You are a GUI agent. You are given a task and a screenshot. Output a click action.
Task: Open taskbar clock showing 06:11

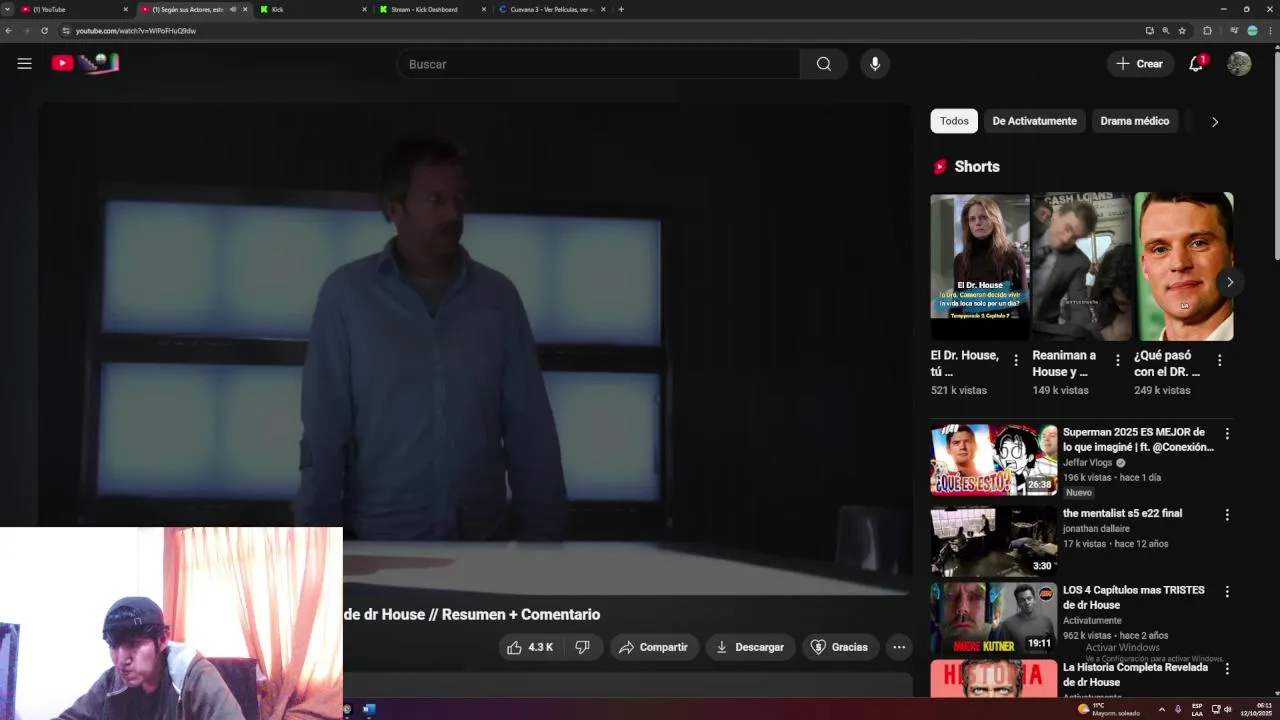coord(1256,709)
